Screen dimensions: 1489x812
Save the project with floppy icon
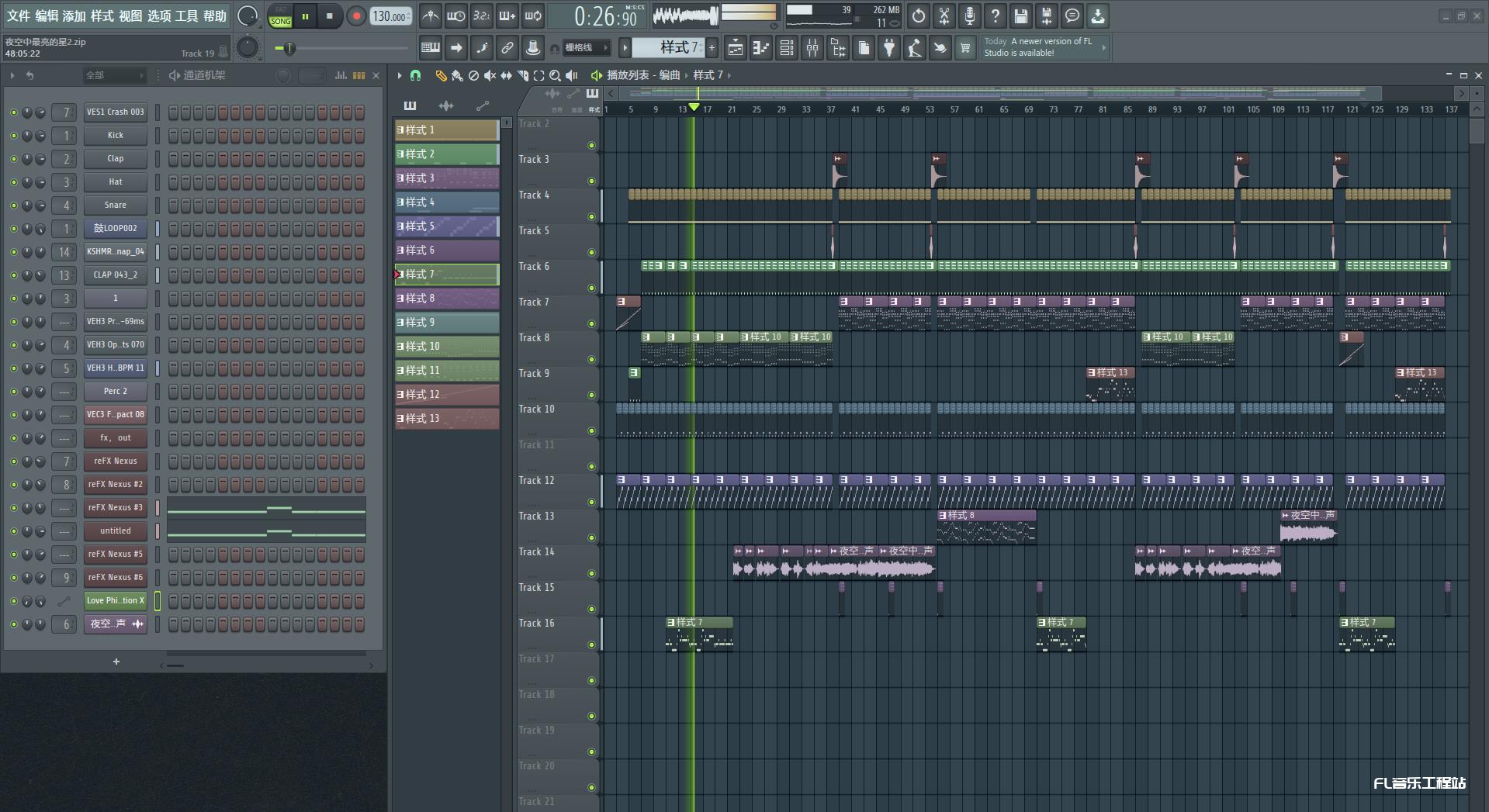point(1021,16)
